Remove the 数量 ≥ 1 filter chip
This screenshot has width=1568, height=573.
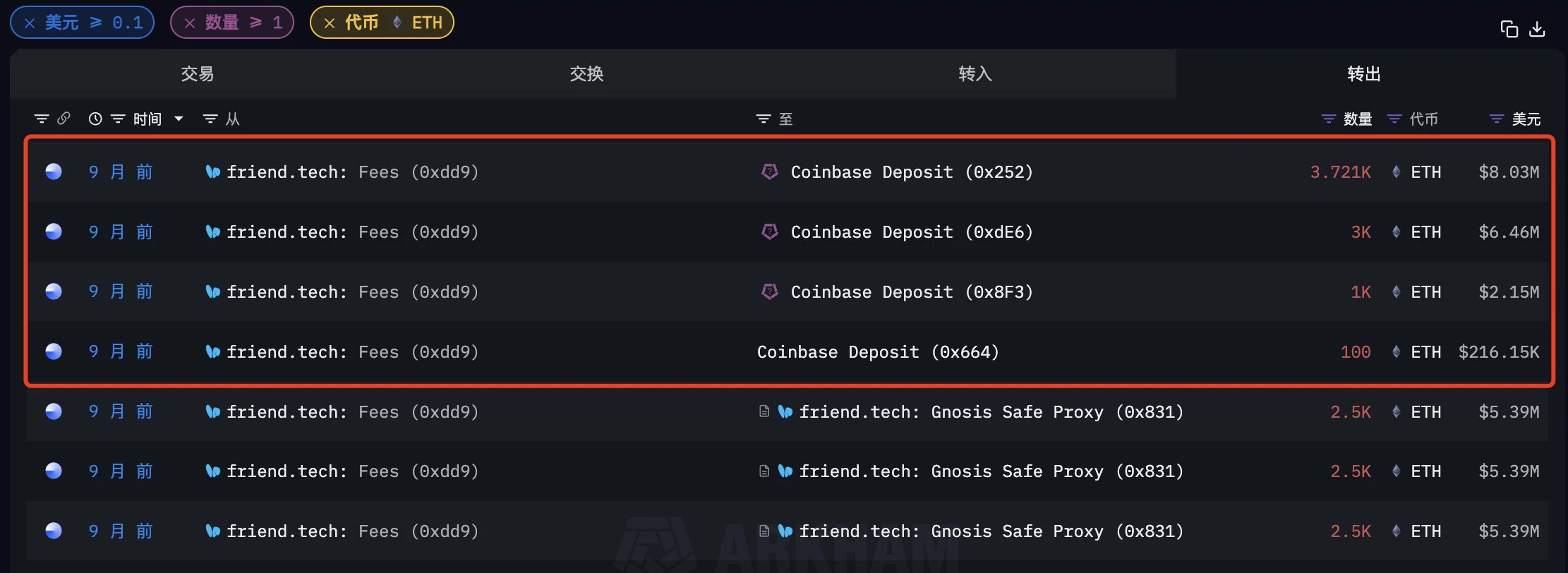(189, 23)
